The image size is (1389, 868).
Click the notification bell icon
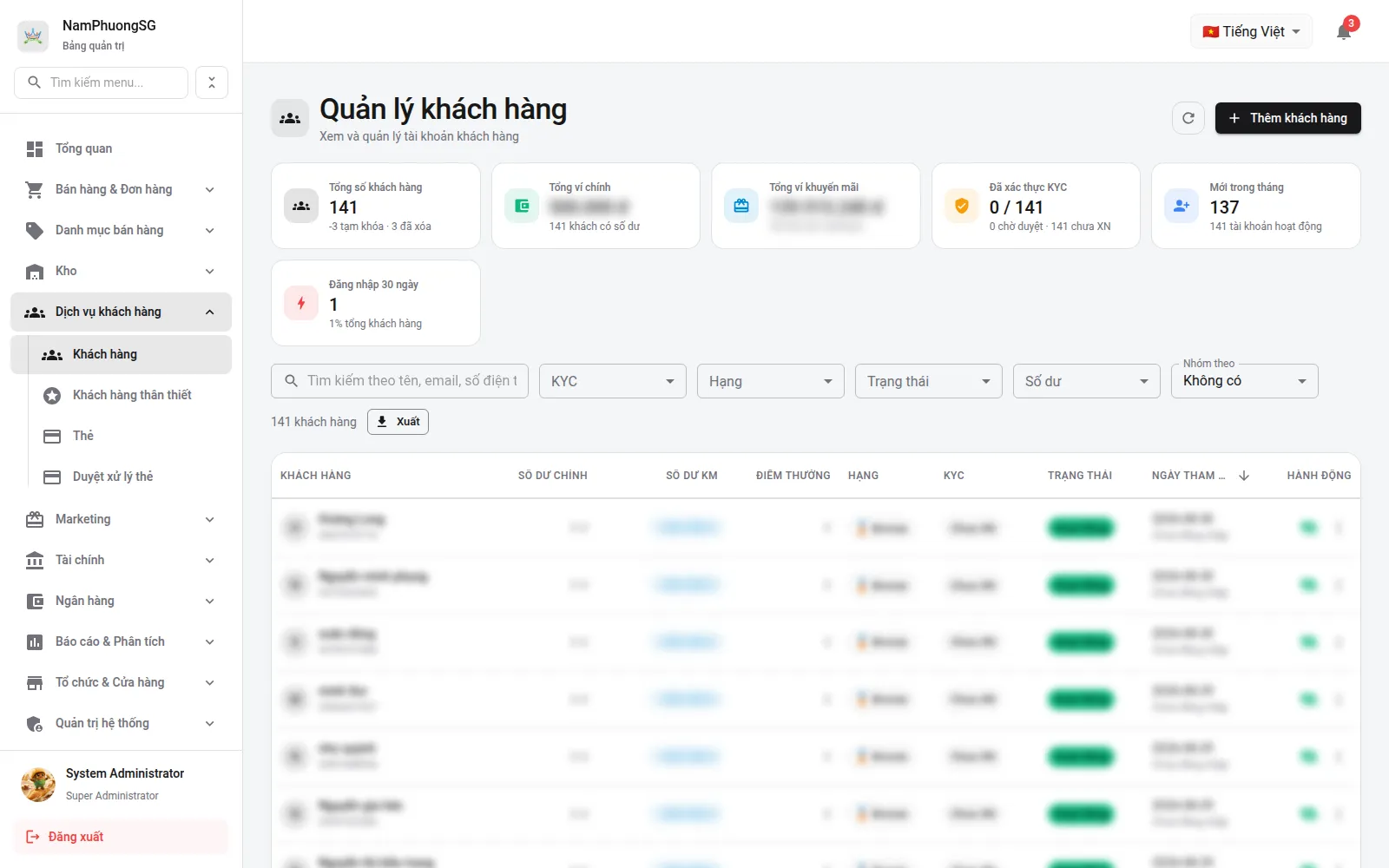point(1344,32)
